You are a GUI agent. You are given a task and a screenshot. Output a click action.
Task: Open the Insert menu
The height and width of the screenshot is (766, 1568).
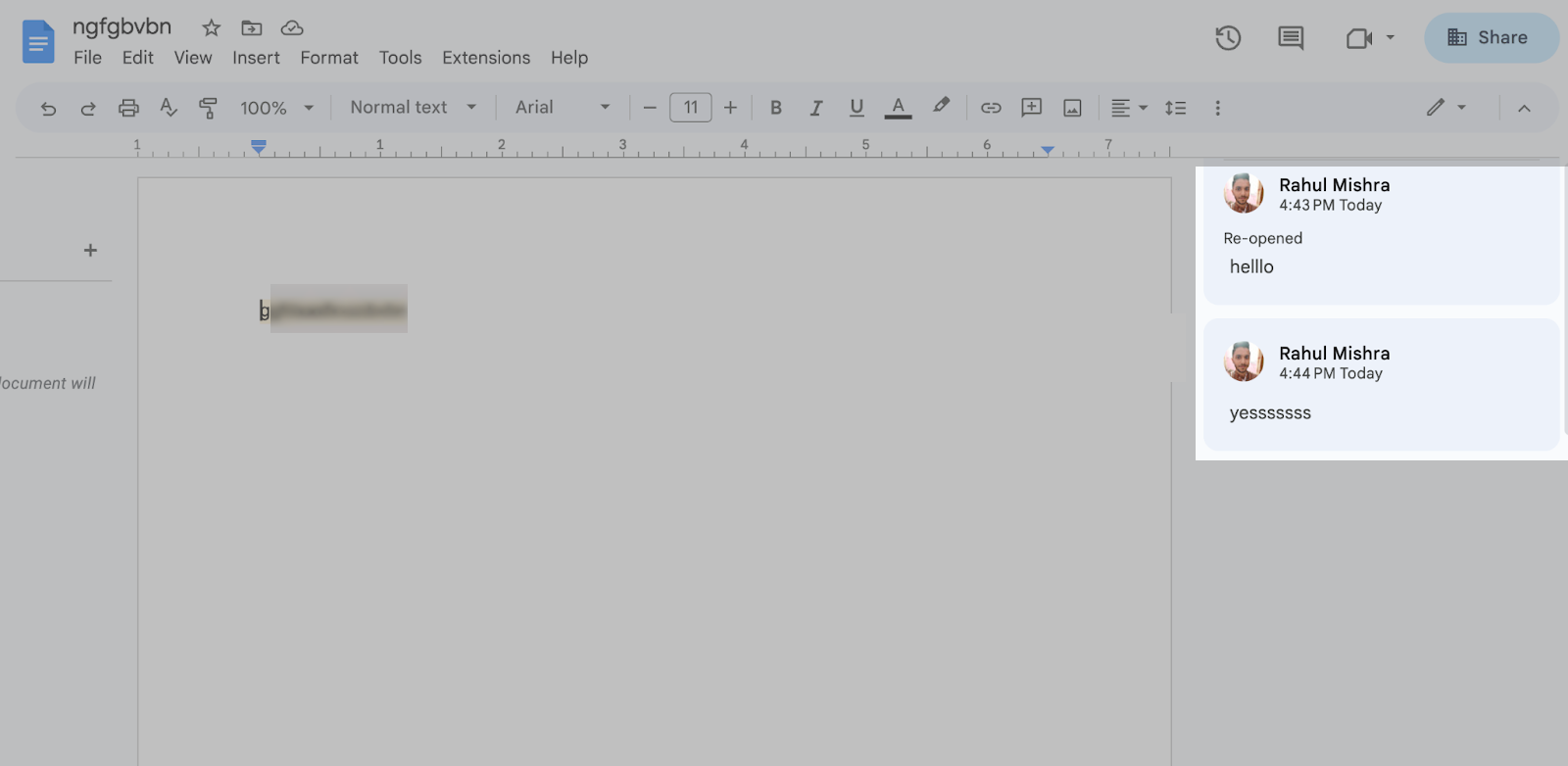(x=256, y=58)
